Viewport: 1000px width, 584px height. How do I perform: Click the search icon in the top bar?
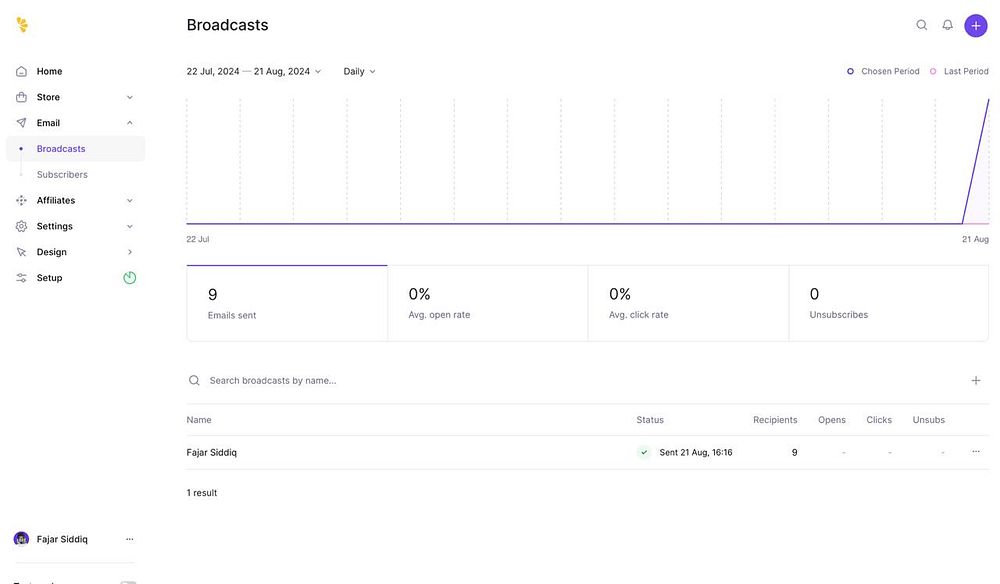coord(922,25)
